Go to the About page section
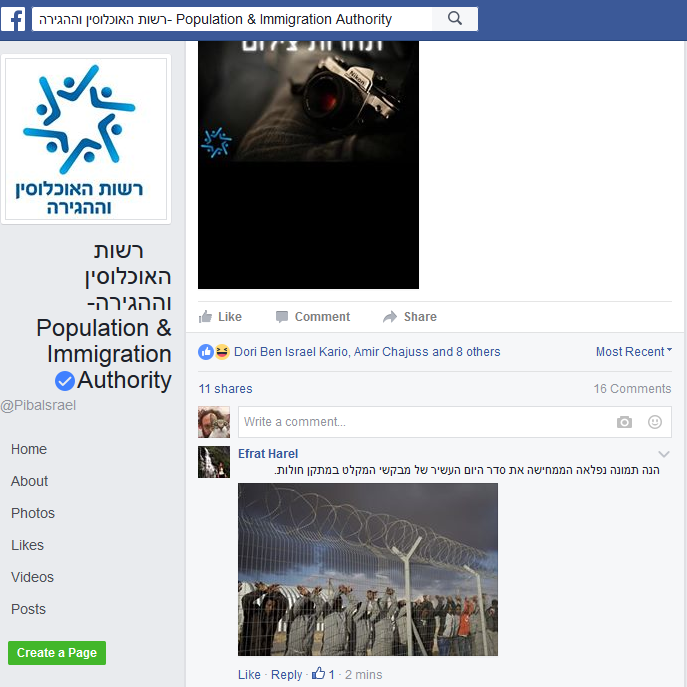The height and width of the screenshot is (687, 687). point(29,481)
